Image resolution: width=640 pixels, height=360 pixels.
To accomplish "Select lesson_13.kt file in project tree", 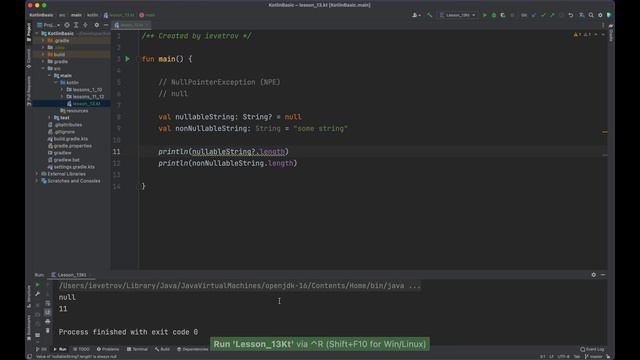I will pyautogui.click(x=83, y=104).
